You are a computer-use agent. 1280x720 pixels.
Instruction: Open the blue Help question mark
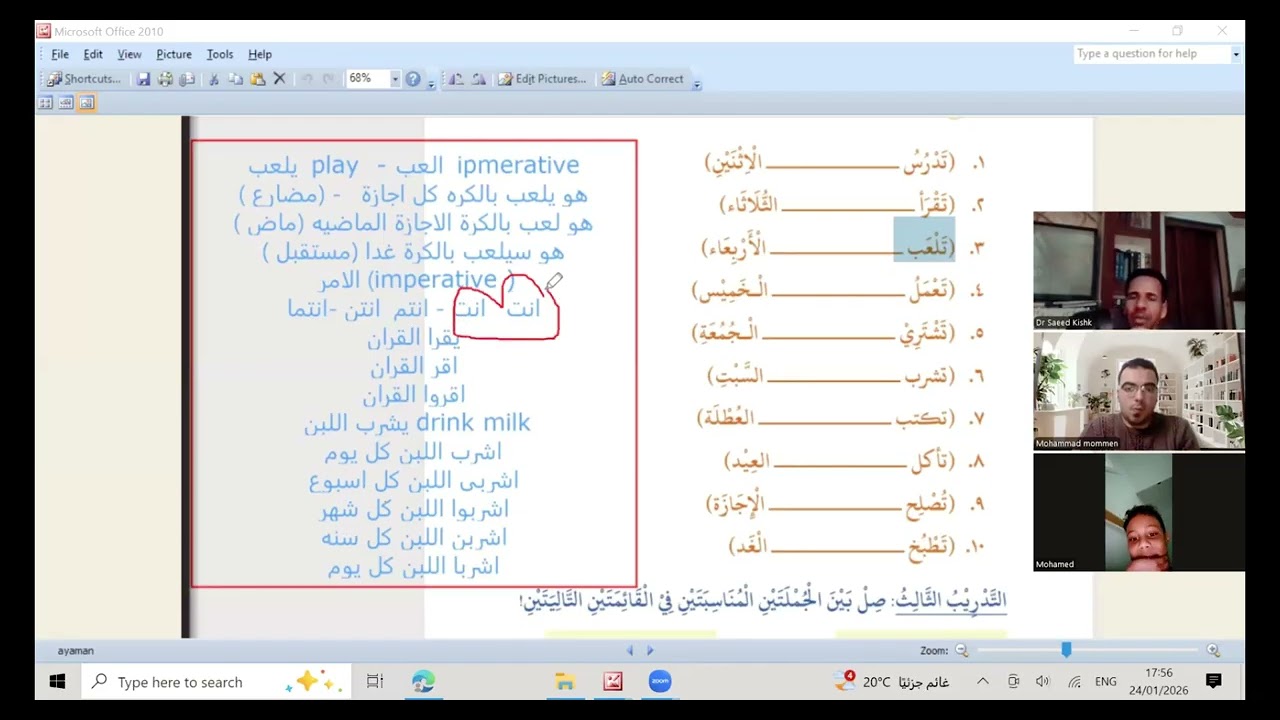tap(413, 79)
